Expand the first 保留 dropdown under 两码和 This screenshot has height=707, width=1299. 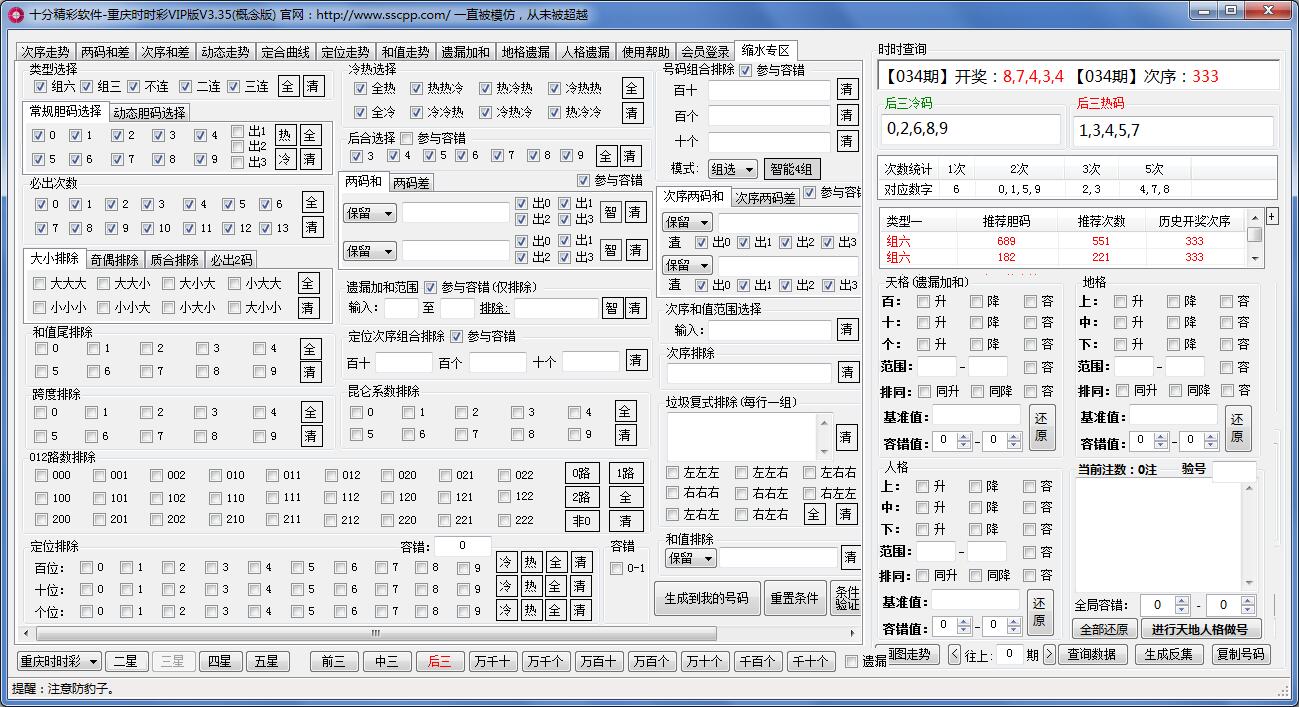tap(370, 213)
